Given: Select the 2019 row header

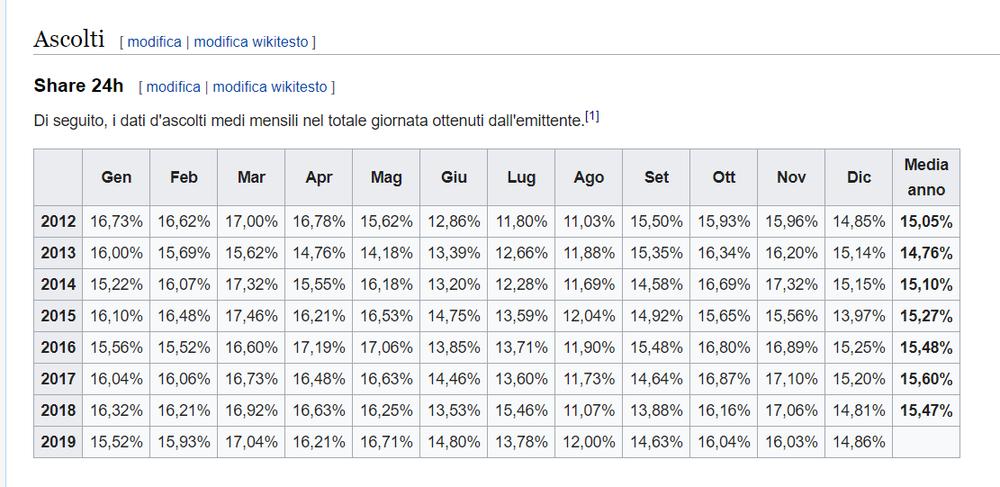Looking at the screenshot, I should (x=58, y=441).
